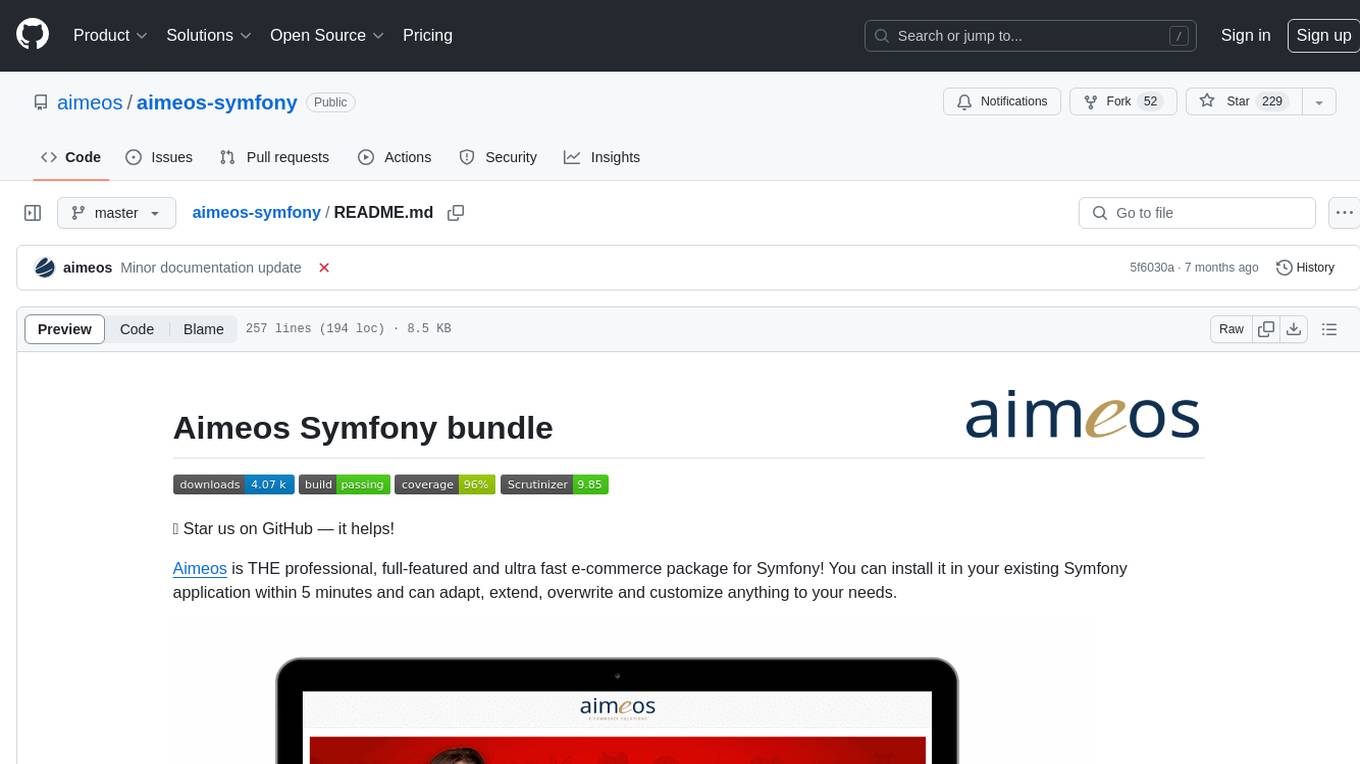Viewport: 1360px width, 764px height.
Task: Click the aimeos logo image
Action: (x=1082, y=415)
